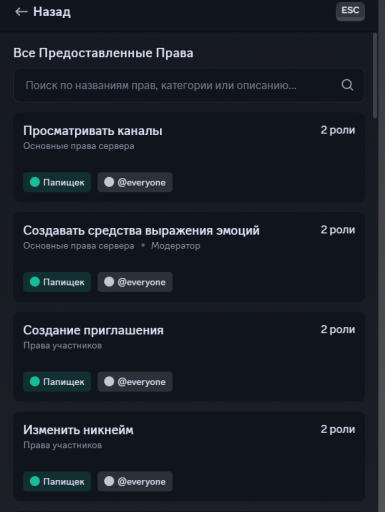Select Папищек role under Просматривать каналы
The height and width of the screenshot is (512, 385).
(x=57, y=182)
